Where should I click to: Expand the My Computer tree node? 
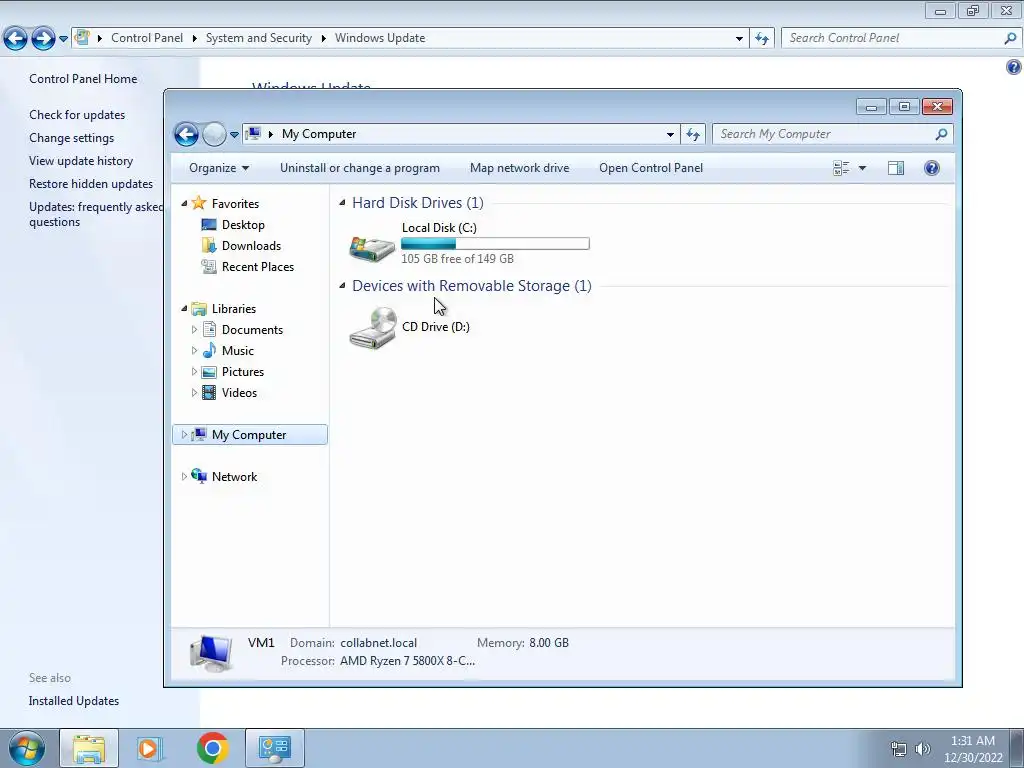[x=184, y=434]
